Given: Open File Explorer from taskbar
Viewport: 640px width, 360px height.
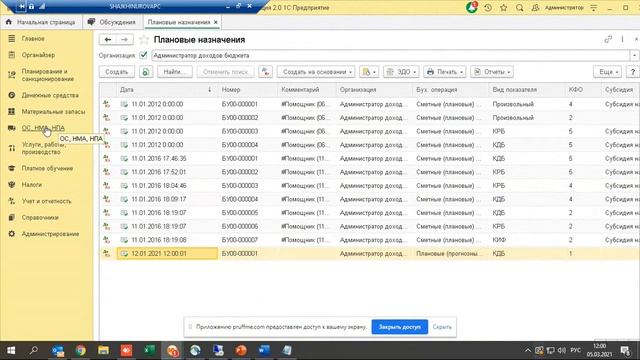Looking at the screenshot, I should [103, 350].
